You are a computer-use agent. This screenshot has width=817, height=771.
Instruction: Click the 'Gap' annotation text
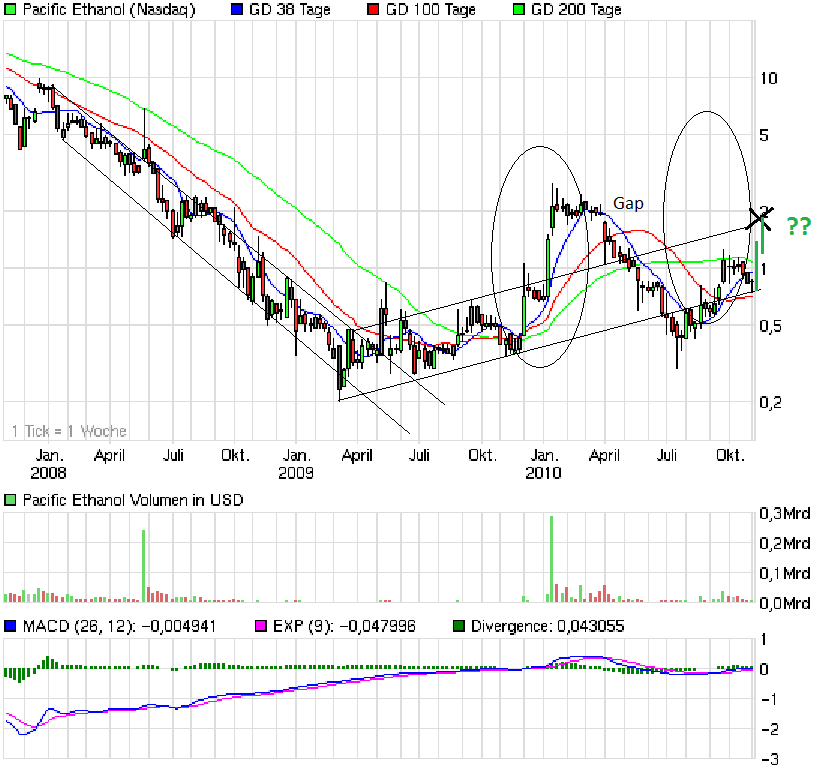click(628, 204)
